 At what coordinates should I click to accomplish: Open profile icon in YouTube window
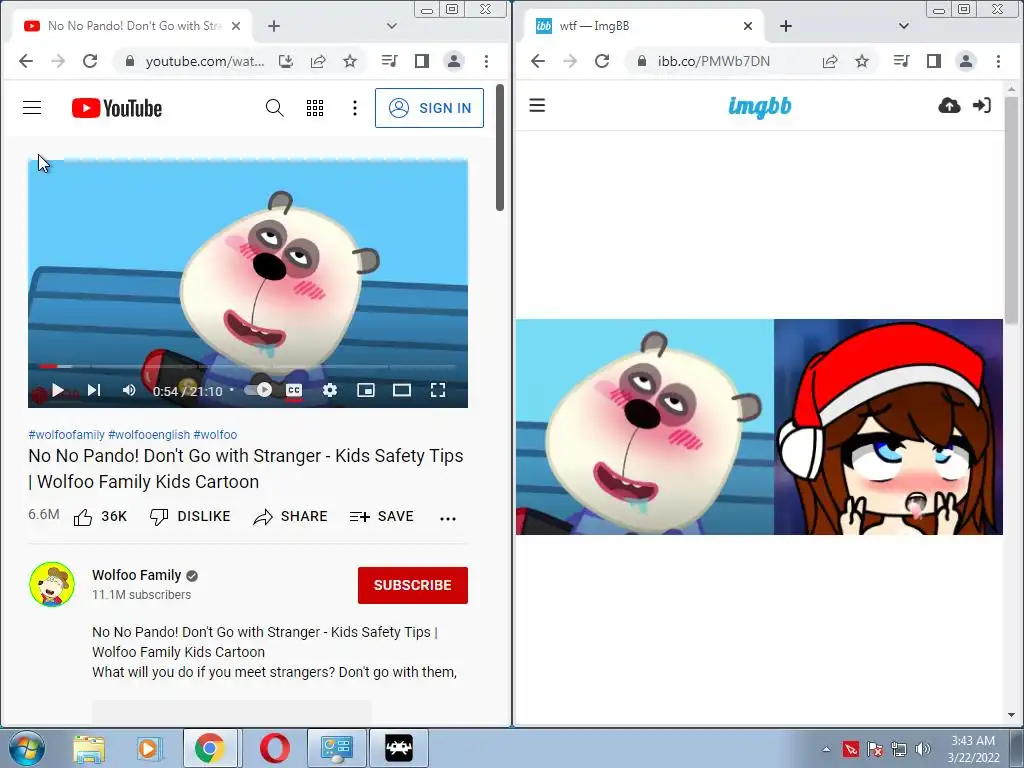(x=454, y=61)
